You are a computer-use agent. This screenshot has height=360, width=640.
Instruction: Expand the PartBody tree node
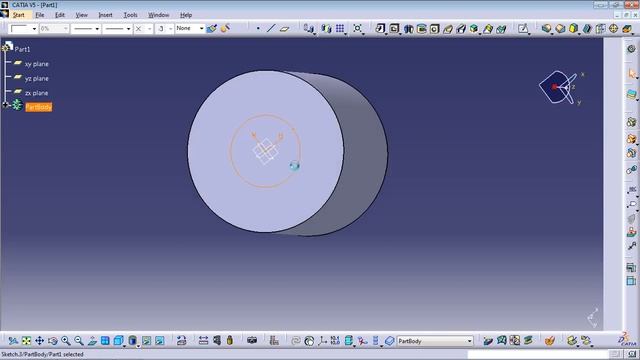[x=5, y=105]
